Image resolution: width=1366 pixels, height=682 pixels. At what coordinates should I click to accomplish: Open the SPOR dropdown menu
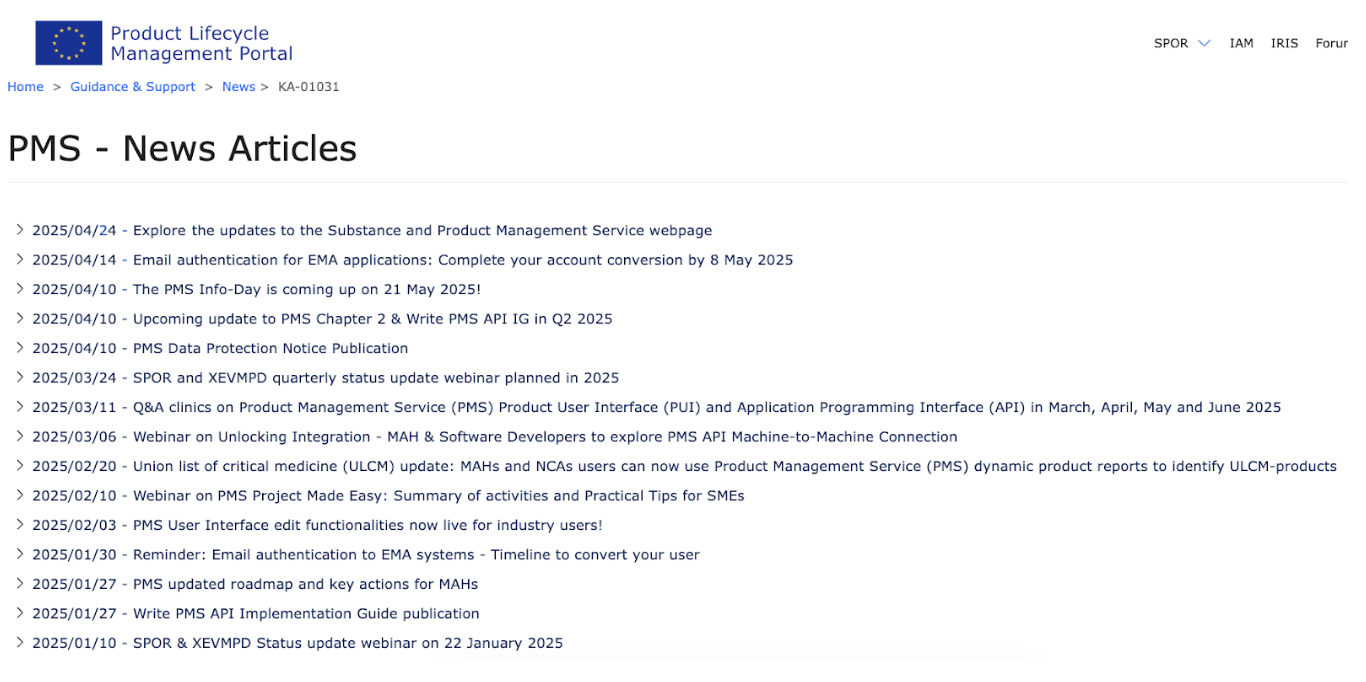click(1182, 43)
